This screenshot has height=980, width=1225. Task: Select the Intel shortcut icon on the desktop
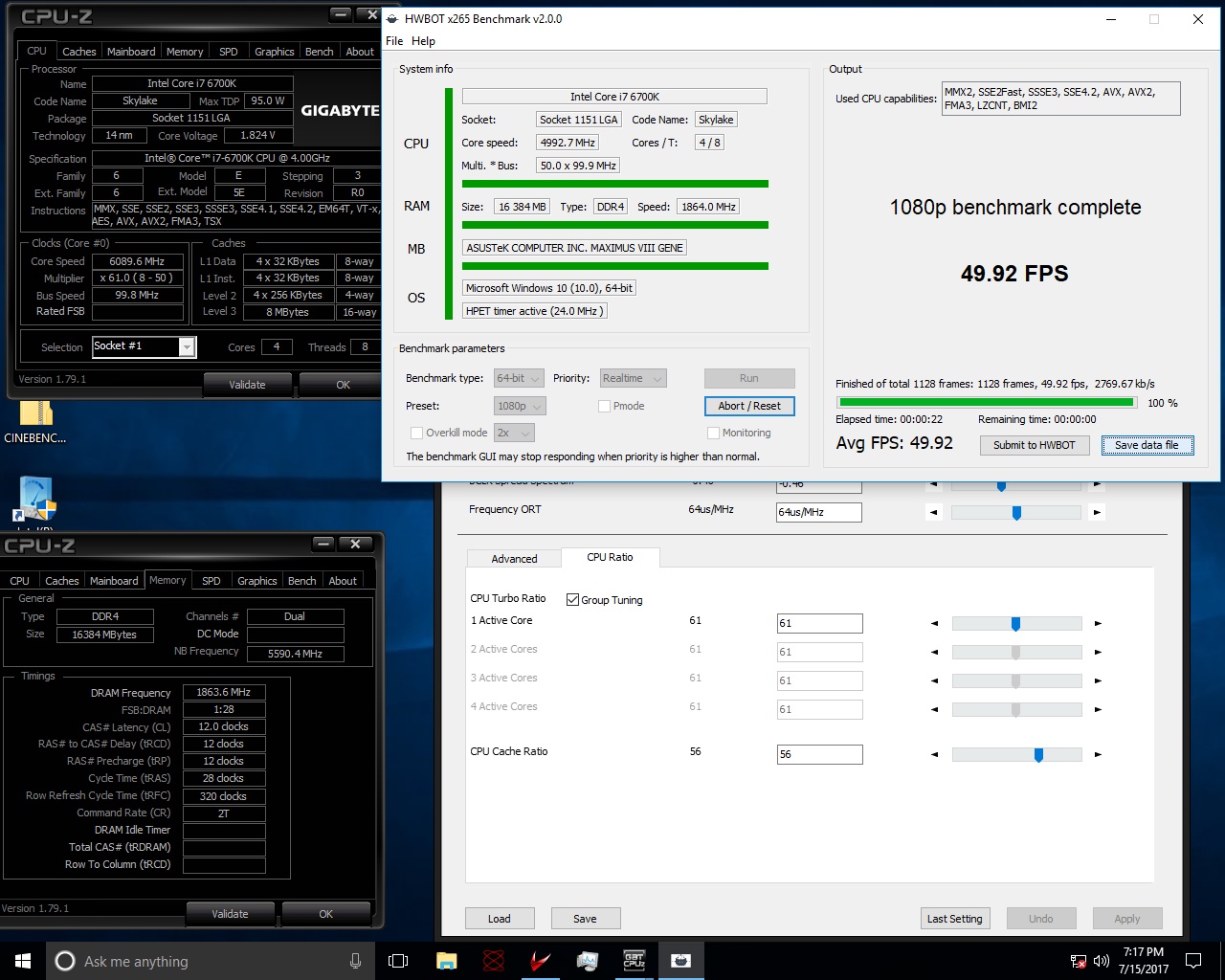point(35,502)
